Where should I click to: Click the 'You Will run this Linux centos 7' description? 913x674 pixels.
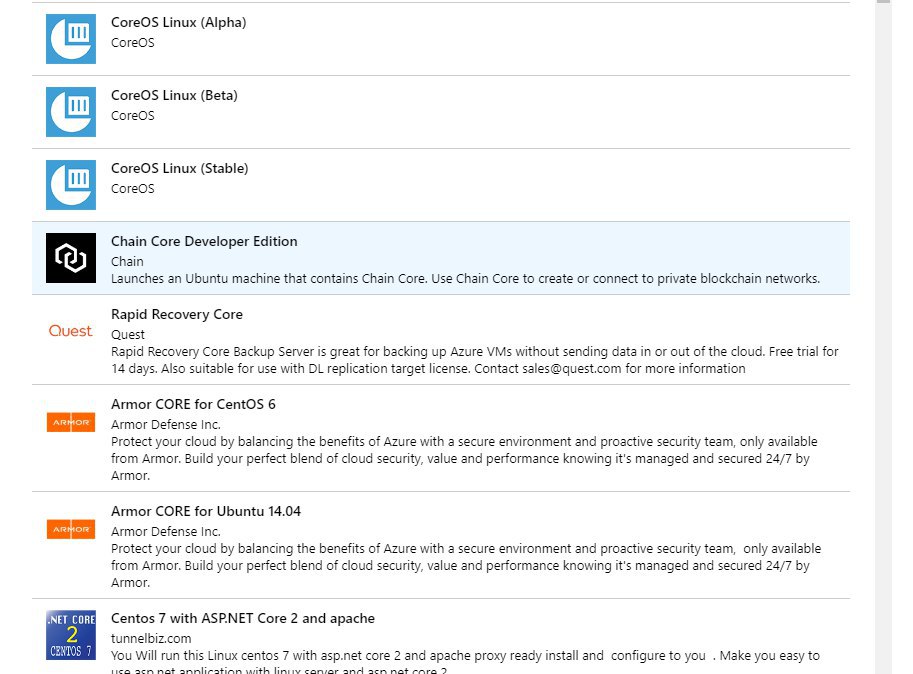(x=465, y=662)
